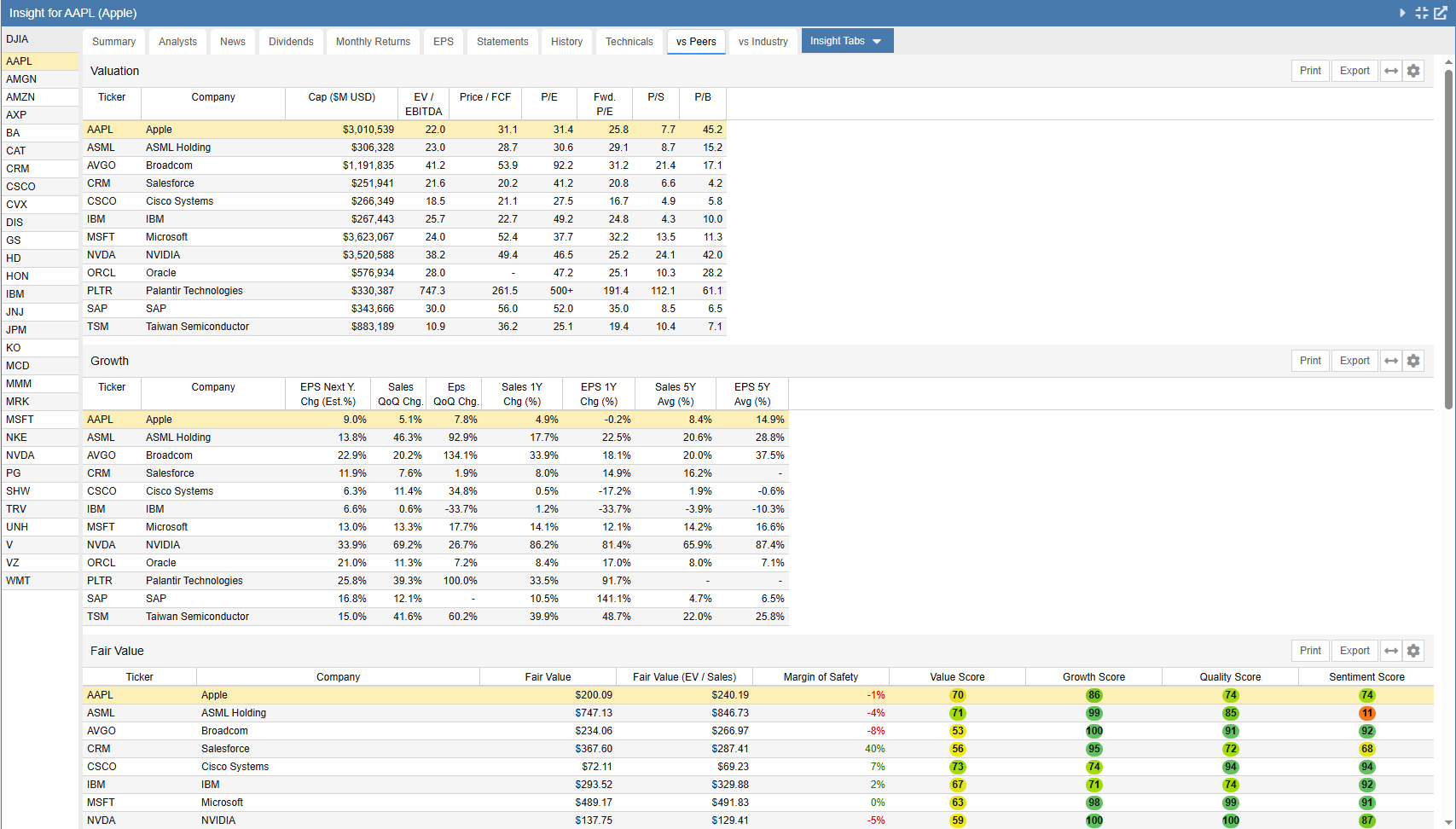Screen dimensions: 1456x829
Task: Click Apple's fair value $200.09
Action: pos(594,695)
